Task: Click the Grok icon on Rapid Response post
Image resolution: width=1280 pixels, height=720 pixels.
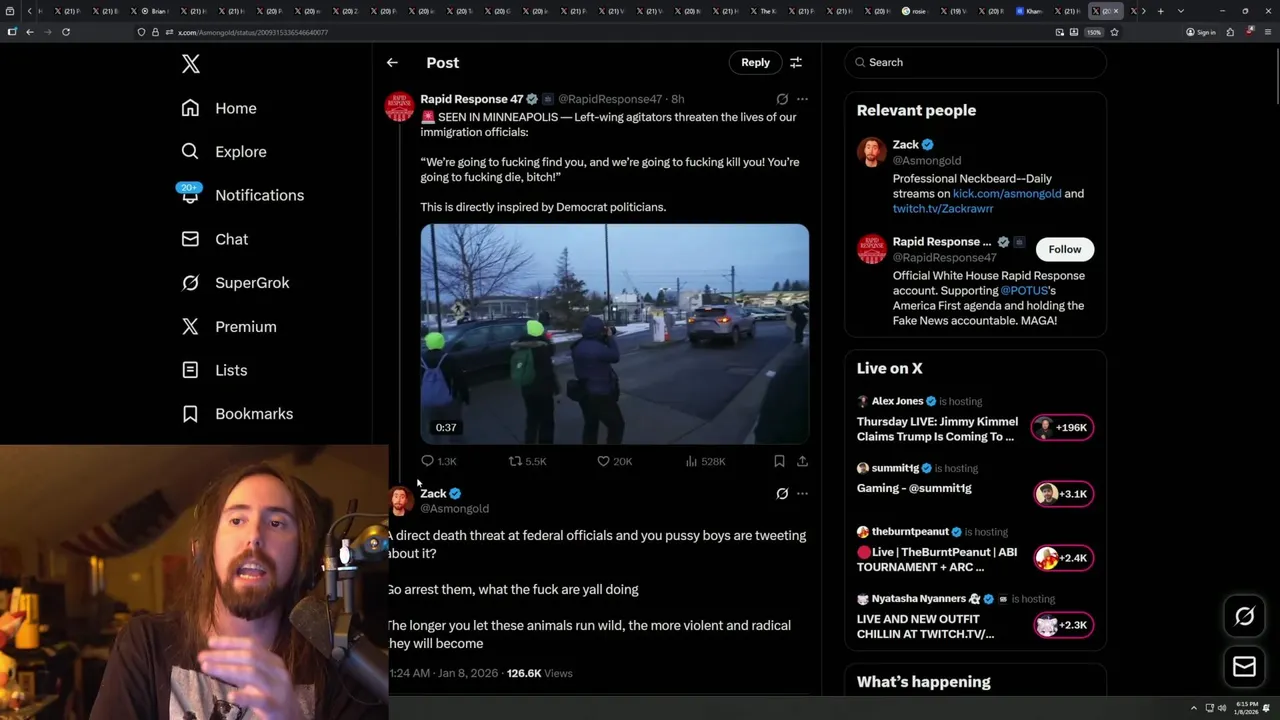Action: [782, 99]
